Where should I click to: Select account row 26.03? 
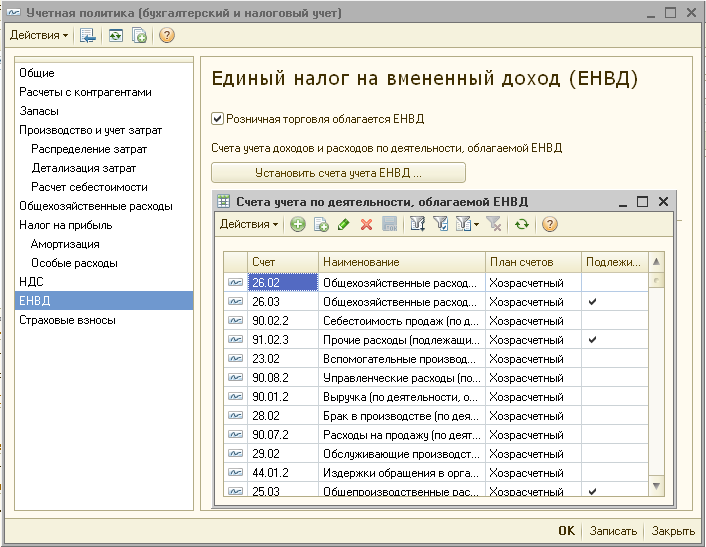[x=435, y=302]
